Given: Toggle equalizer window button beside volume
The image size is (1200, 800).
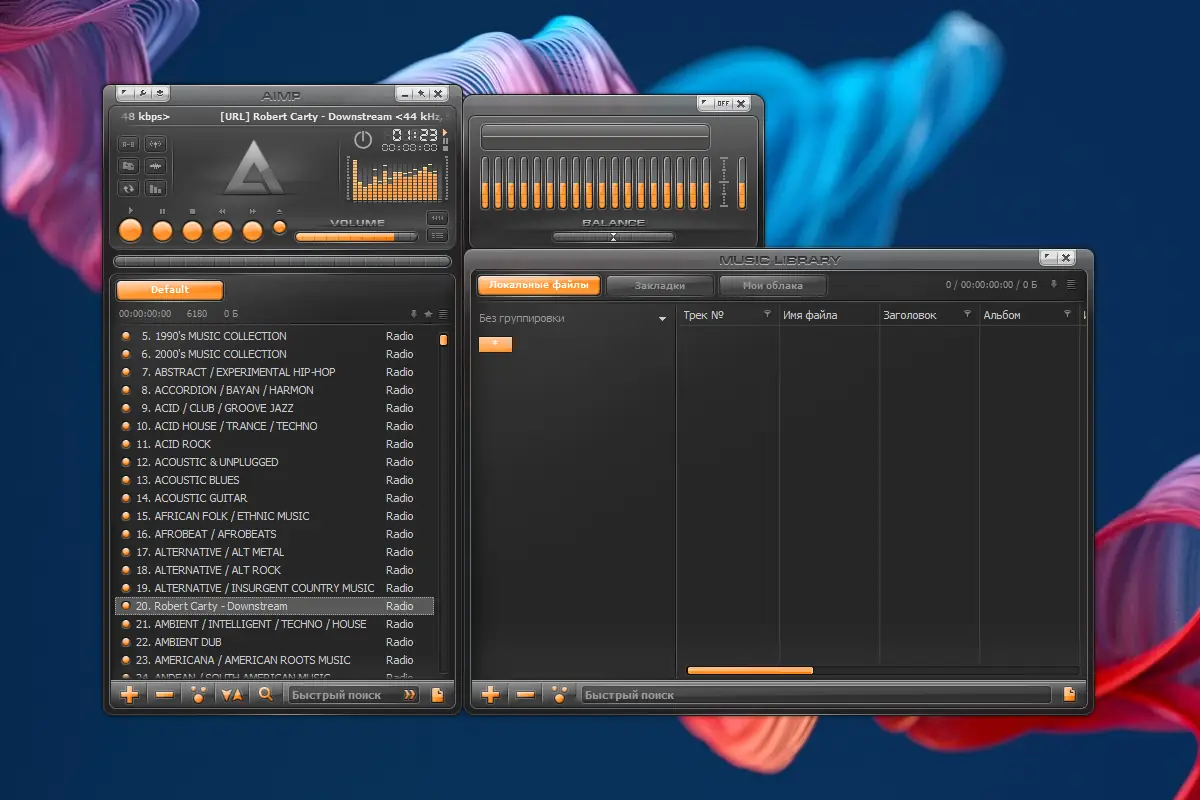Looking at the screenshot, I should point(437,218).
